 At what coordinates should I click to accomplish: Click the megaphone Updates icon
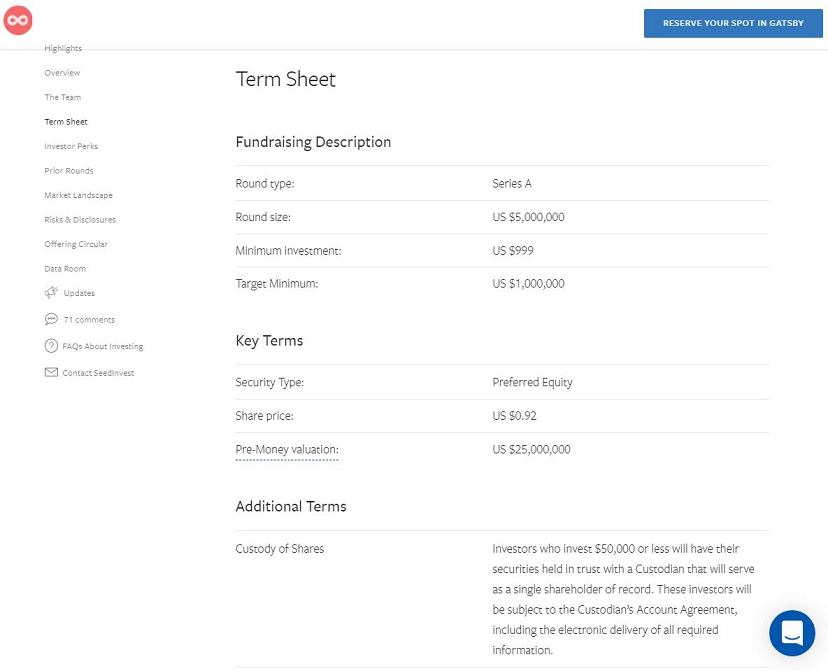tap(51, 293)
